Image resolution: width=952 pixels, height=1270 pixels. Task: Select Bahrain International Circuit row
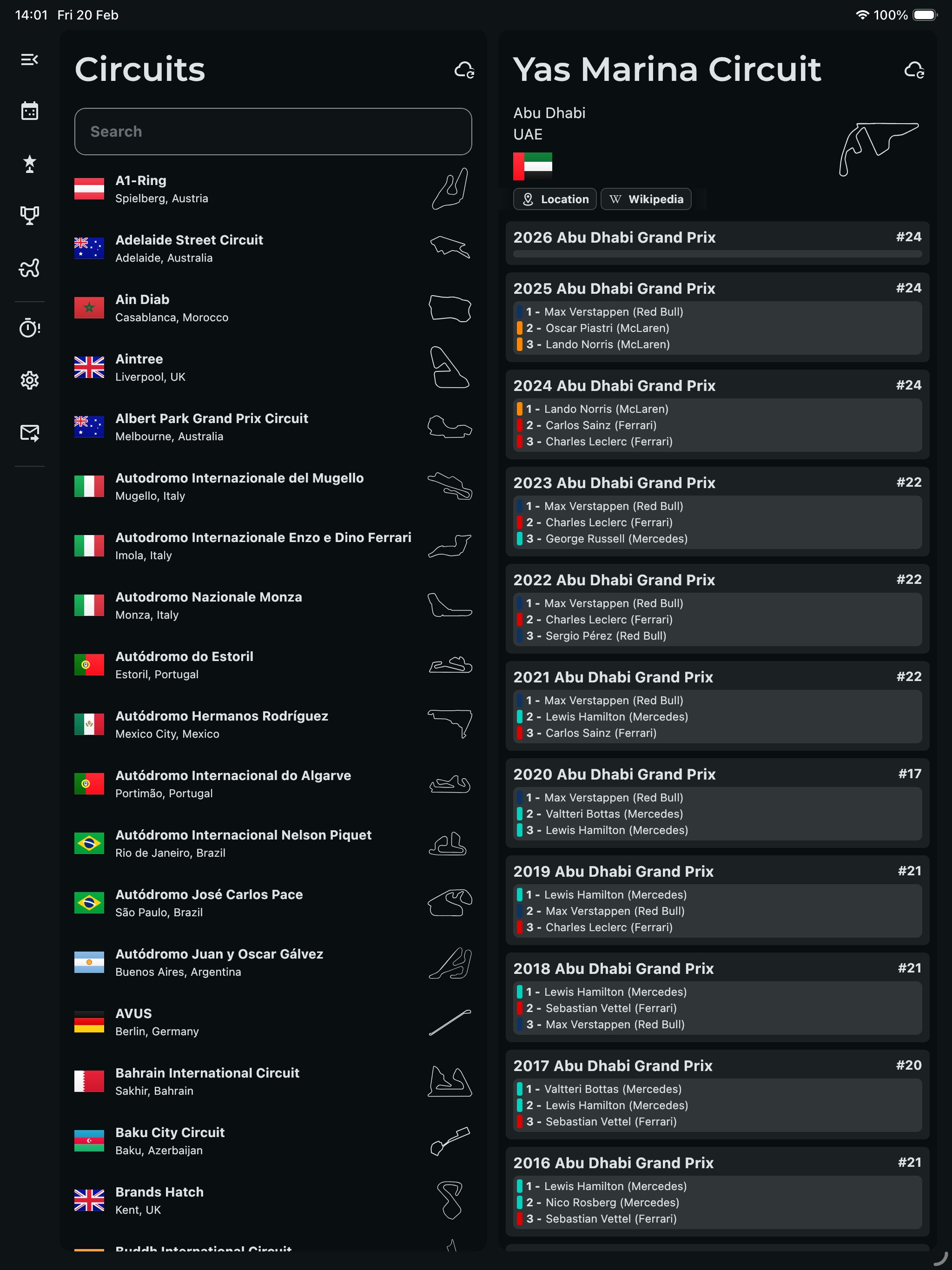point(273,1081)
